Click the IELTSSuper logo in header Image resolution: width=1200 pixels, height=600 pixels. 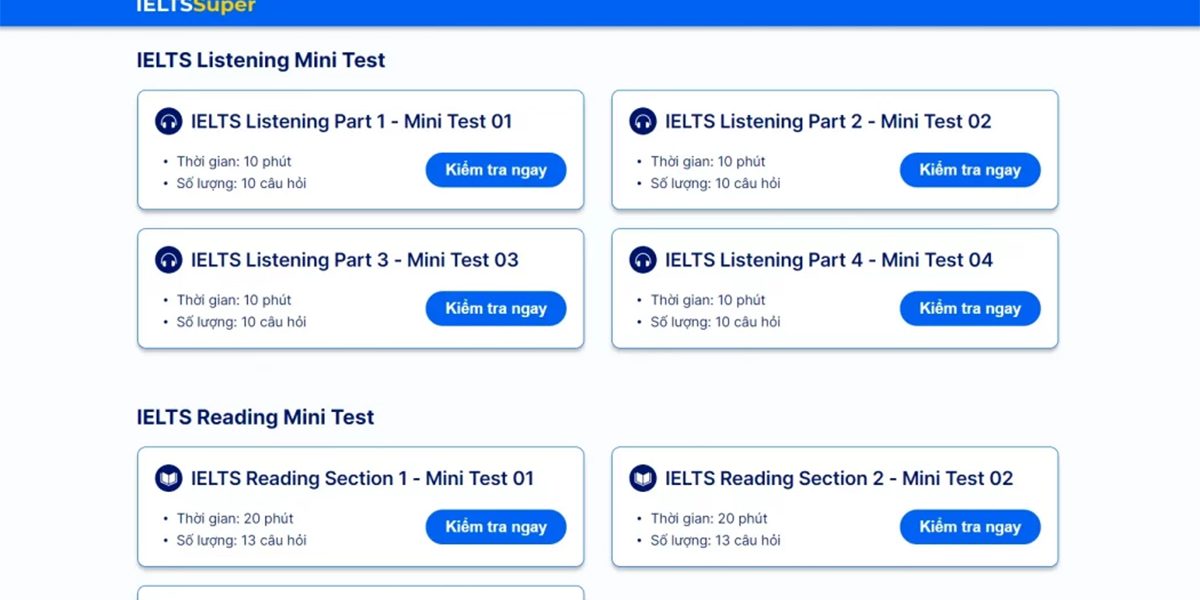(x=196, y=7)
